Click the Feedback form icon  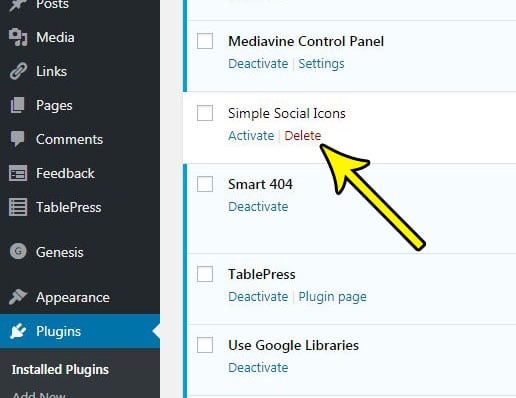(x=18, y=173)
